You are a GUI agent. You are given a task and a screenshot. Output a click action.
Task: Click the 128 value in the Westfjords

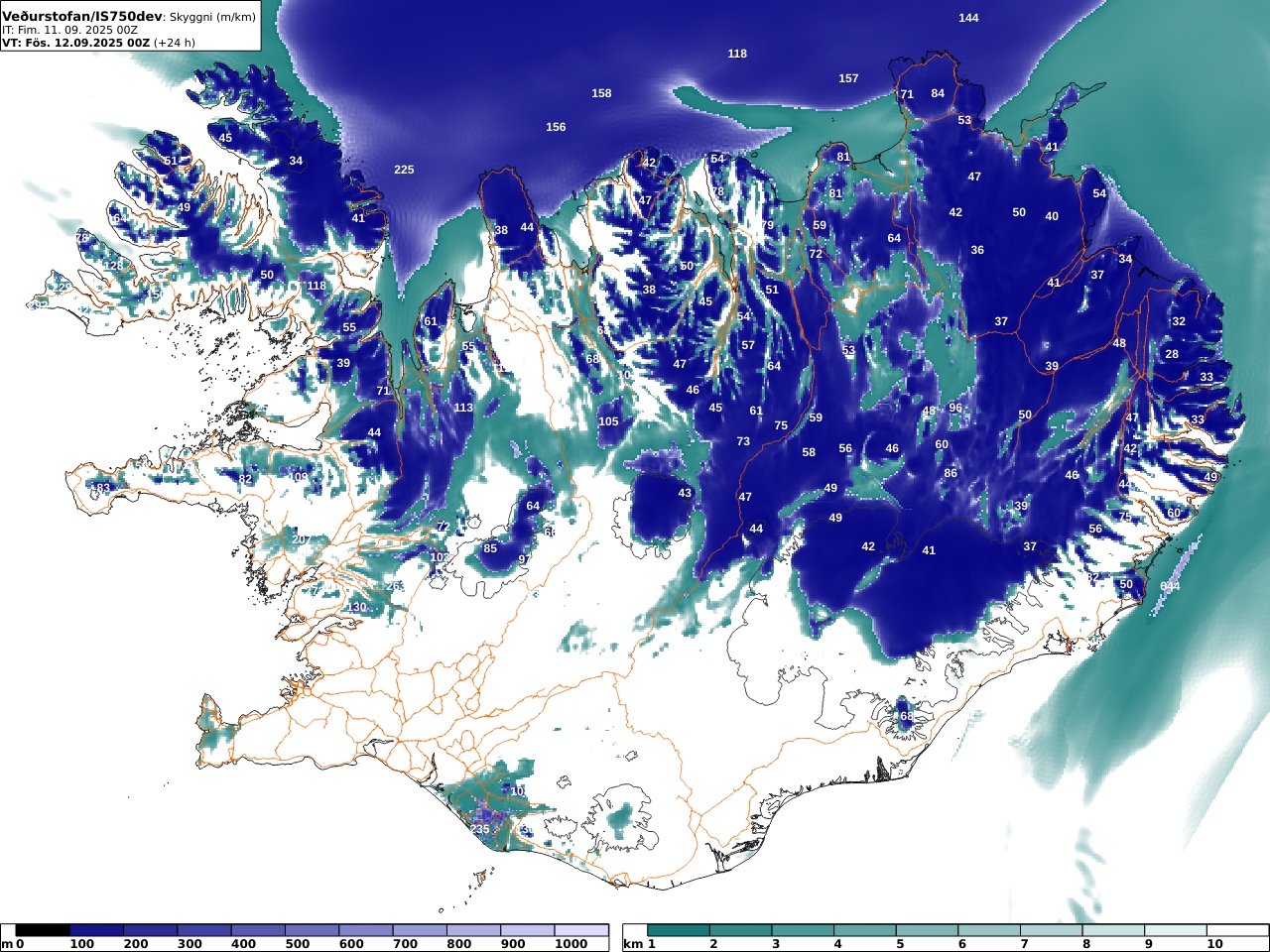pos(115,266)
